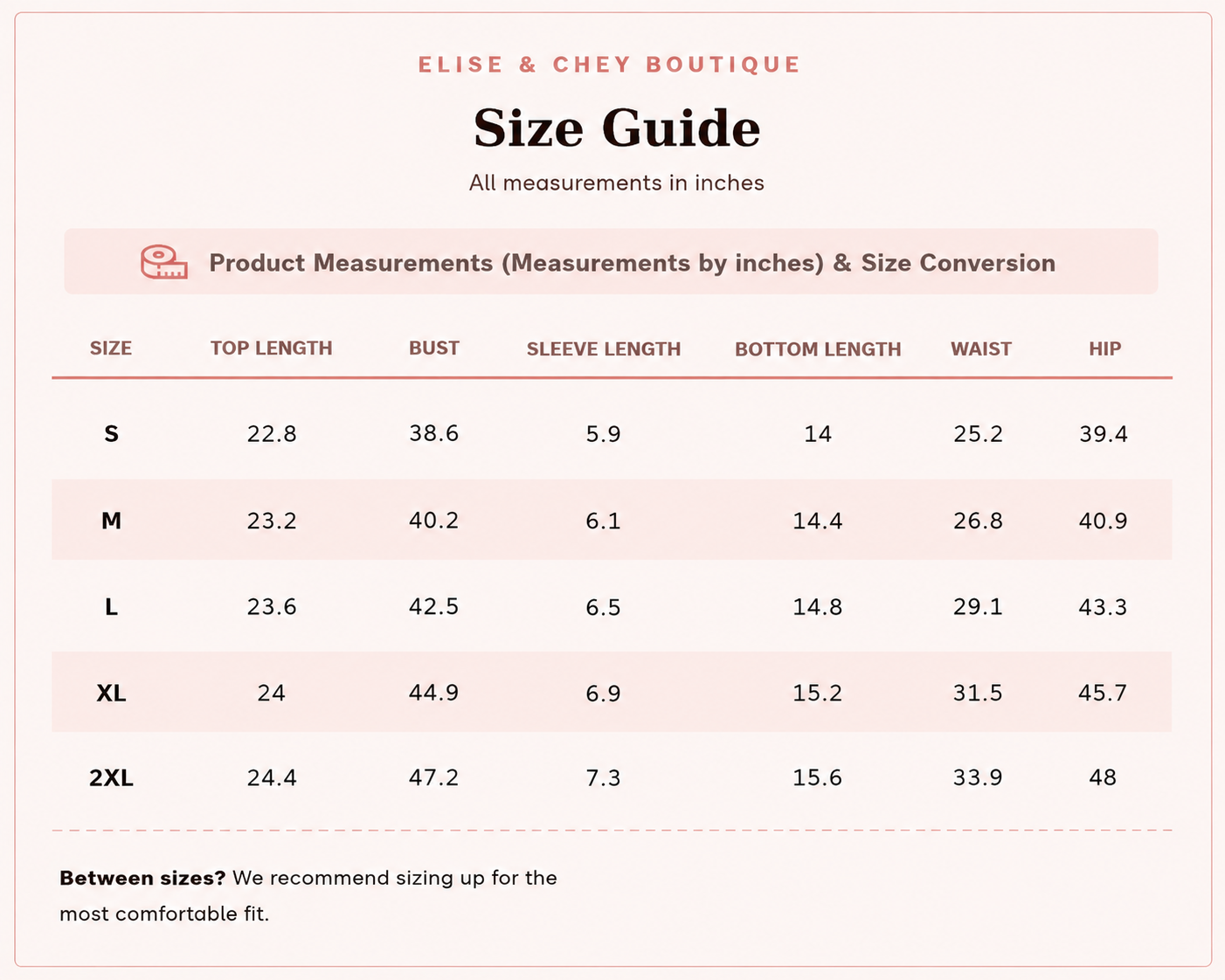This screenshot has height=980, width=1225.
Task: Select the M size row label
Action: coord(111,521)
